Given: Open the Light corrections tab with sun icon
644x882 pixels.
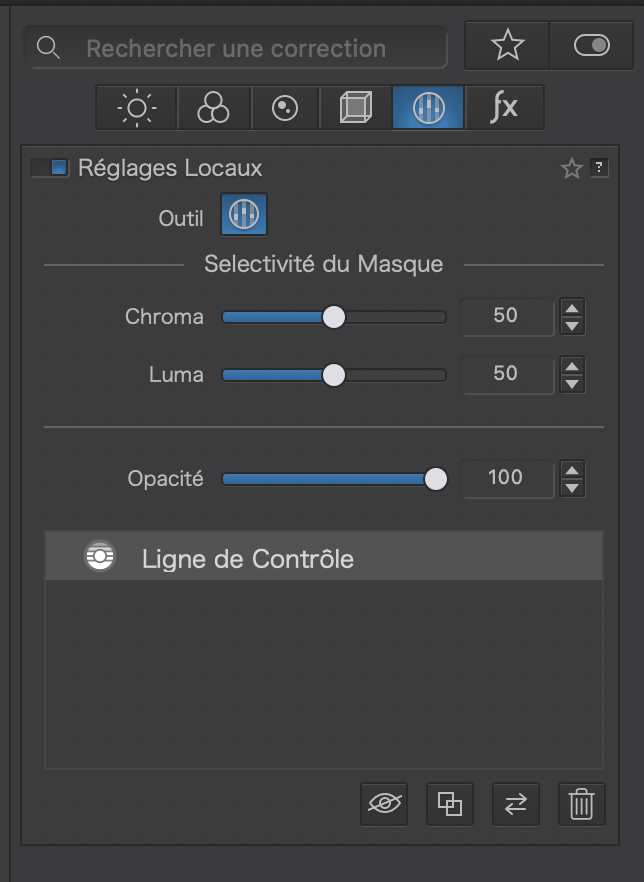Looking at the screenshot, I should pyautogui.click(x=137, y=108).
